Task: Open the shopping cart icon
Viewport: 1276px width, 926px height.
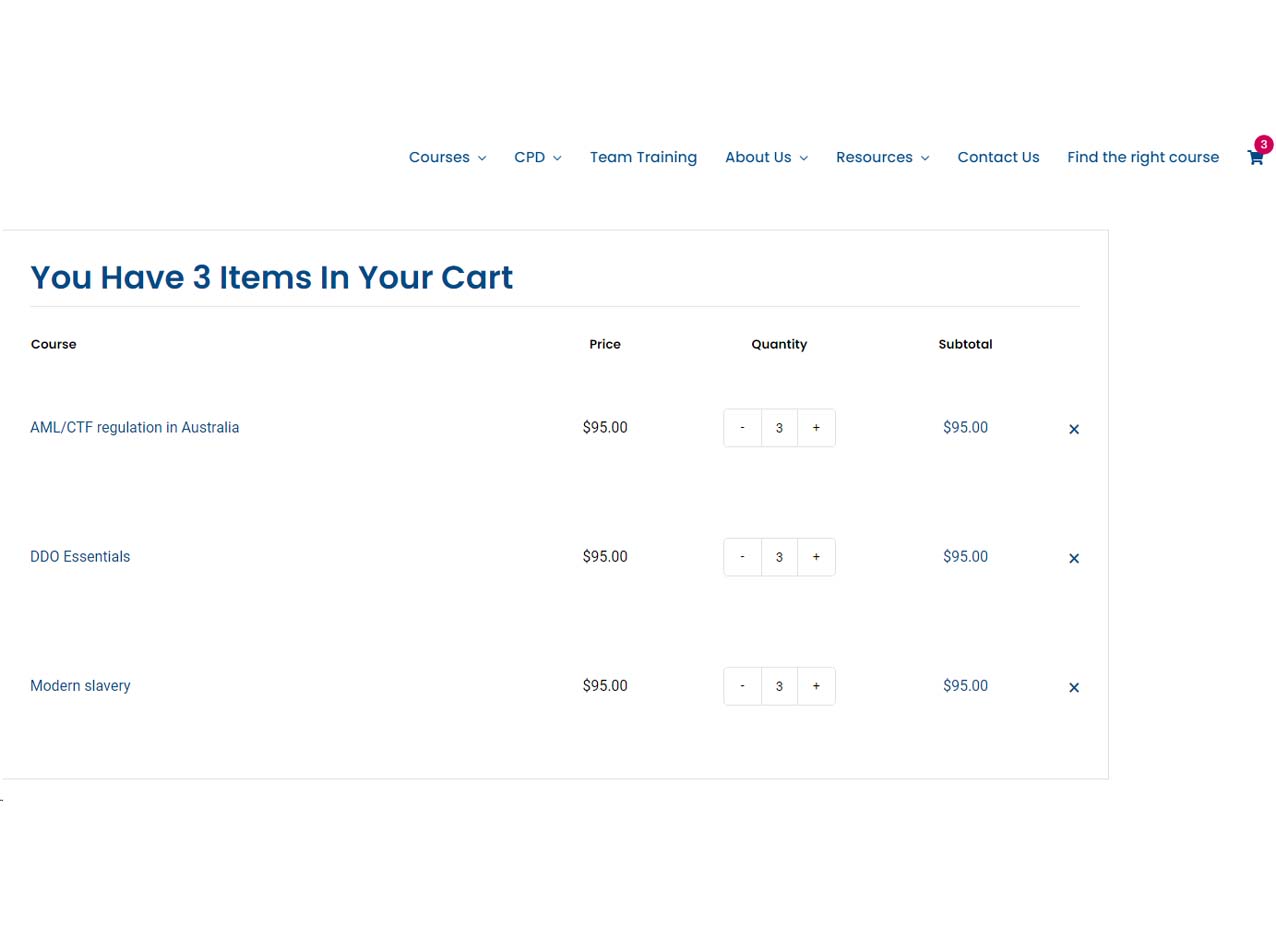Action: (x=1255, y=157)
